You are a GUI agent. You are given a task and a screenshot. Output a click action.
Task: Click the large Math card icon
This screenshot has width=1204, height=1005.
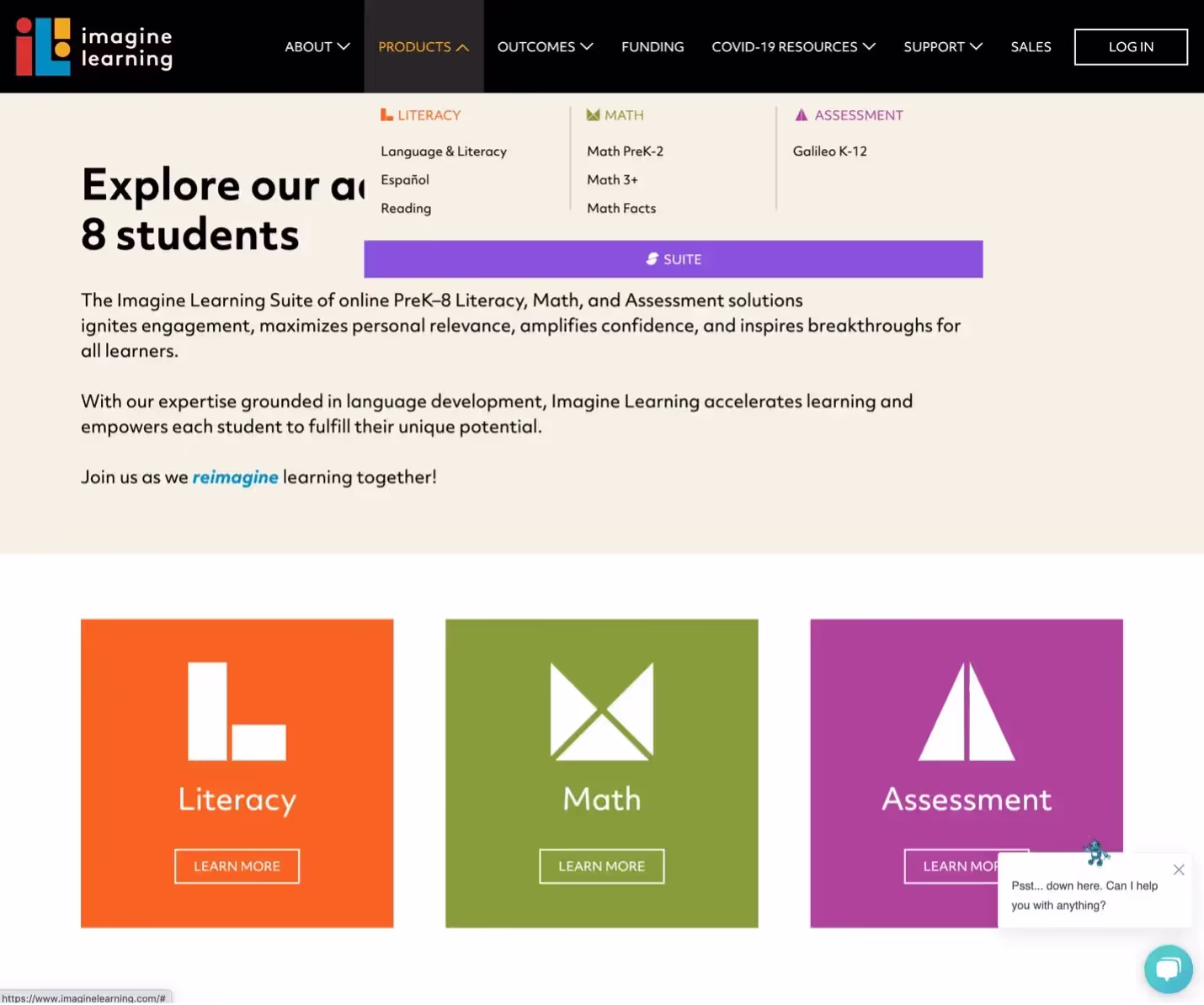pos(601,711)
